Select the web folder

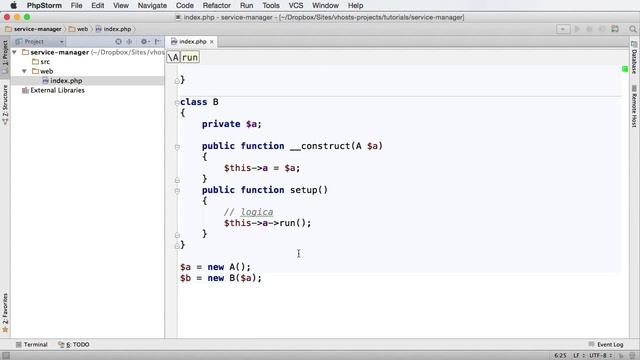[x=42, y=71]
